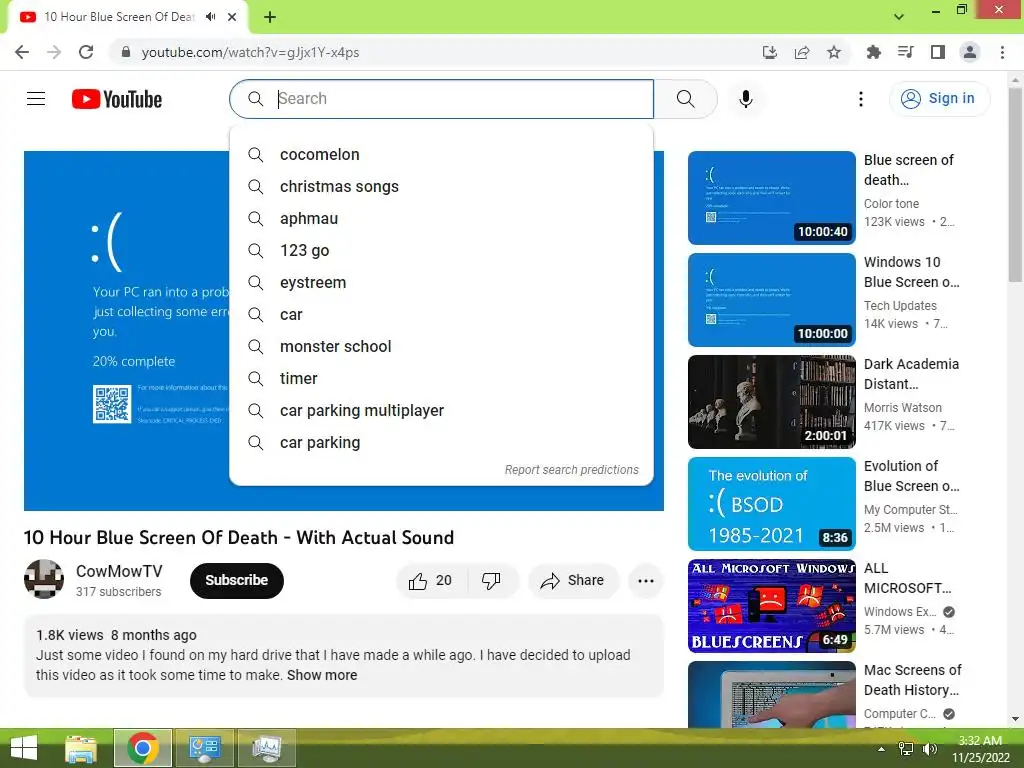Open Blue screen of death 10:00:40 thumbnail
1024x768 pixels.
(771, 198)
